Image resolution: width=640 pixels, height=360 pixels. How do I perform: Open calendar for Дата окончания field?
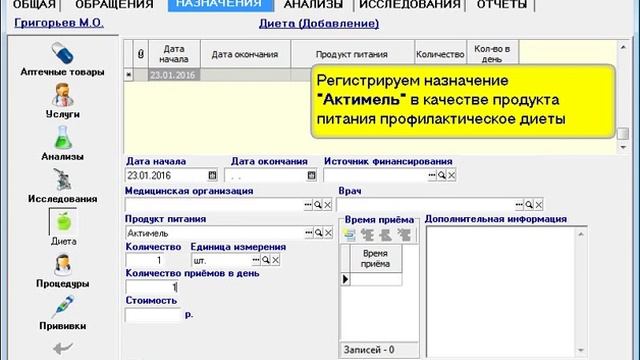311,176
